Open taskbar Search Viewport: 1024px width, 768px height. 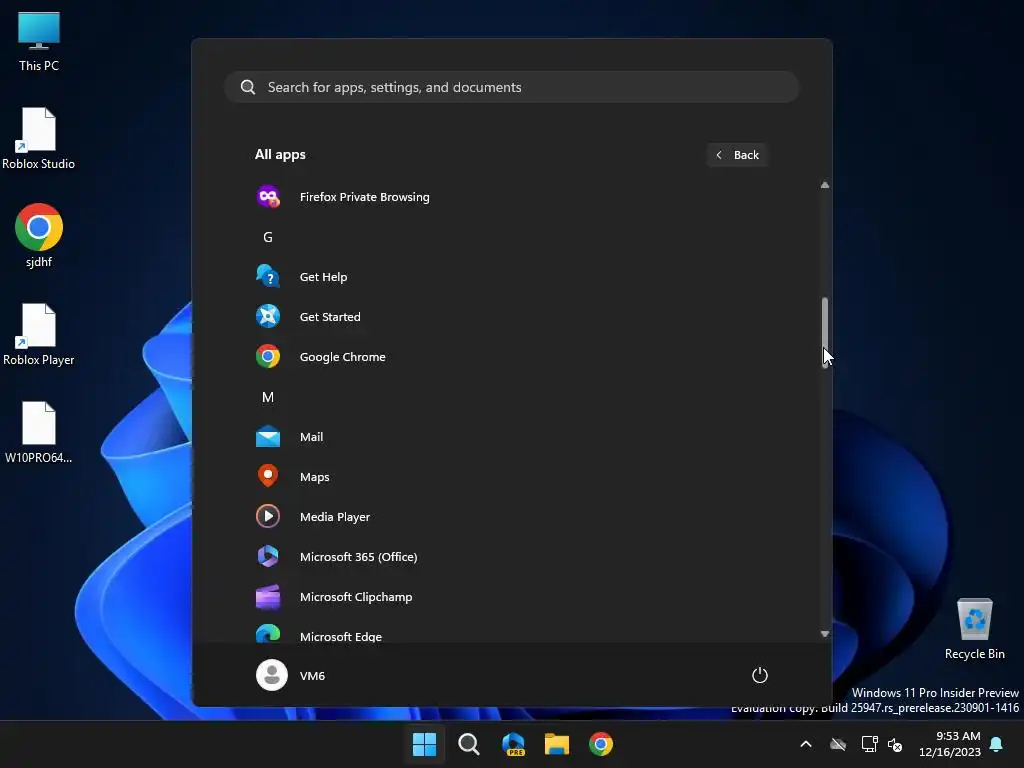pos(468,744)
